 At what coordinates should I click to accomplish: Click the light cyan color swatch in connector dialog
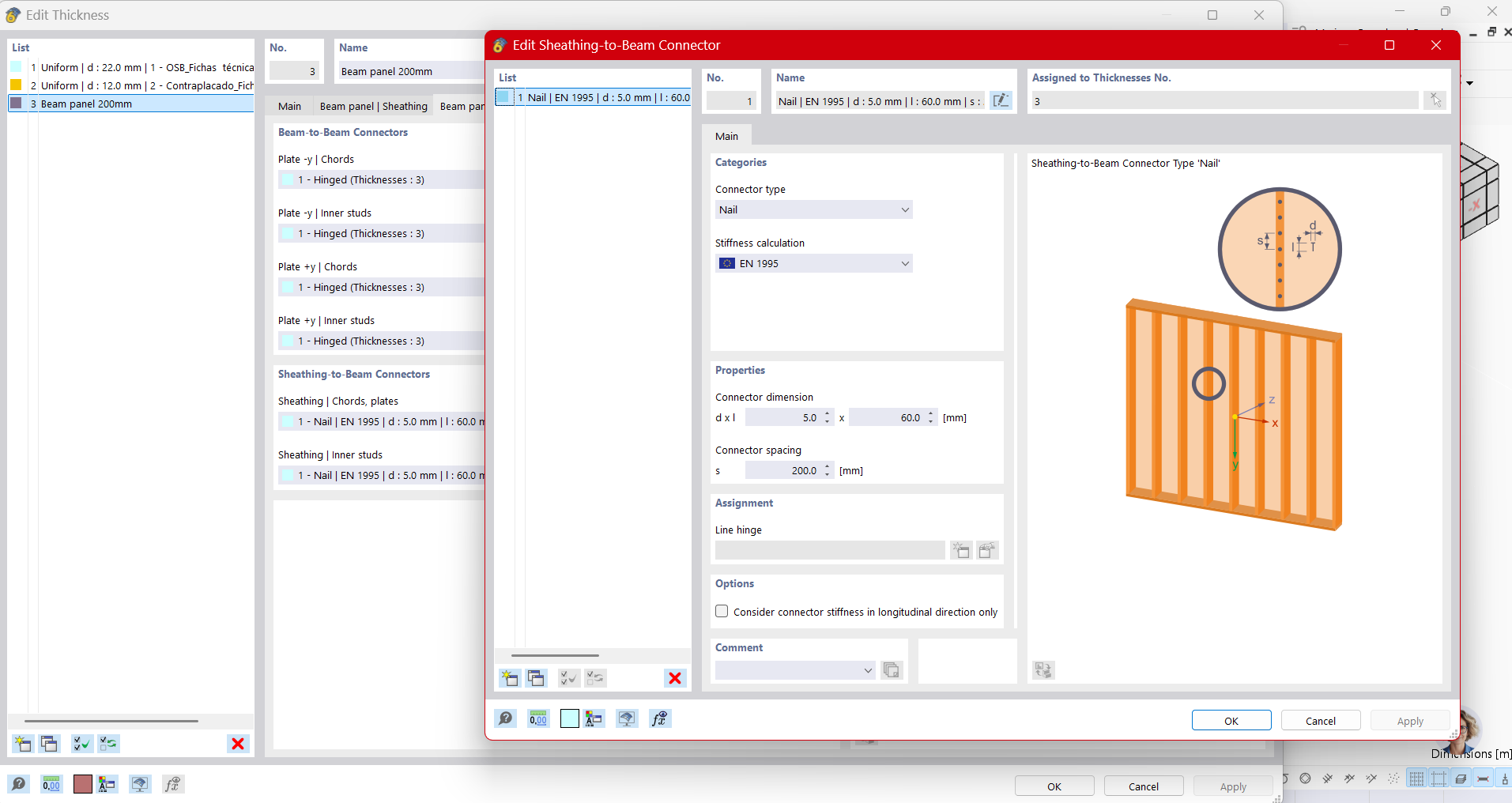click(x=569, y=718)
